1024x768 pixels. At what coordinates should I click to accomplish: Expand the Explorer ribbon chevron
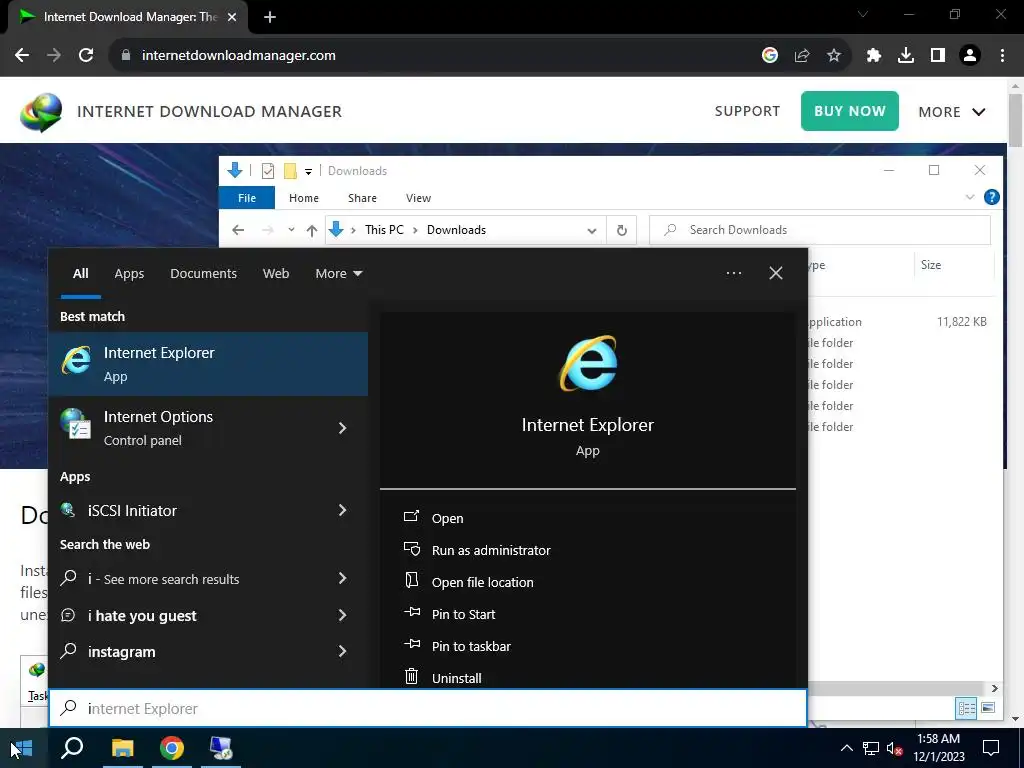[970, 197]
